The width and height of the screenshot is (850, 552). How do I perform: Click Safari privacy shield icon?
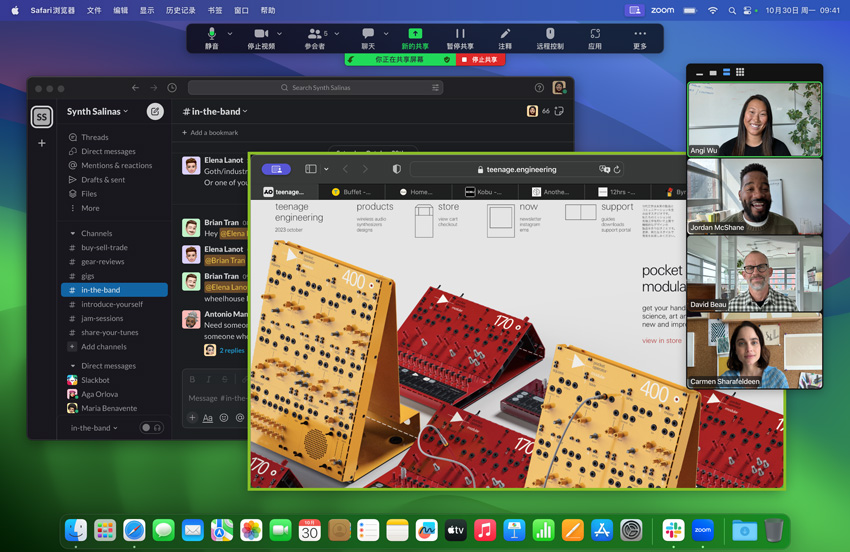(x=396, y=169)
